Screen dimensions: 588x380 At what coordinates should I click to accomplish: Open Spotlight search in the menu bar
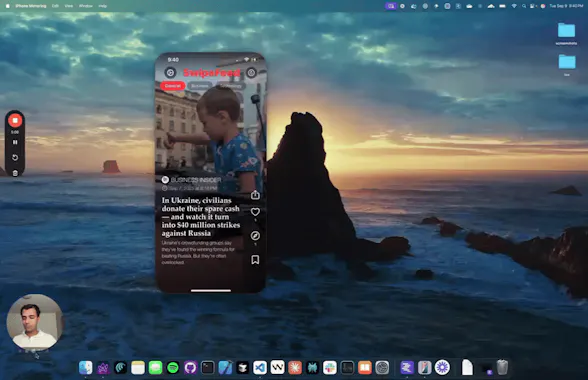[524, 6]
